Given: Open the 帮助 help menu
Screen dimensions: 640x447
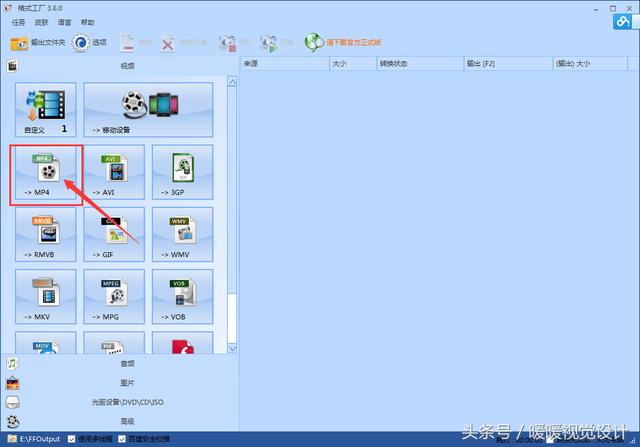Looking at the screenshot, I should point(87,22).
